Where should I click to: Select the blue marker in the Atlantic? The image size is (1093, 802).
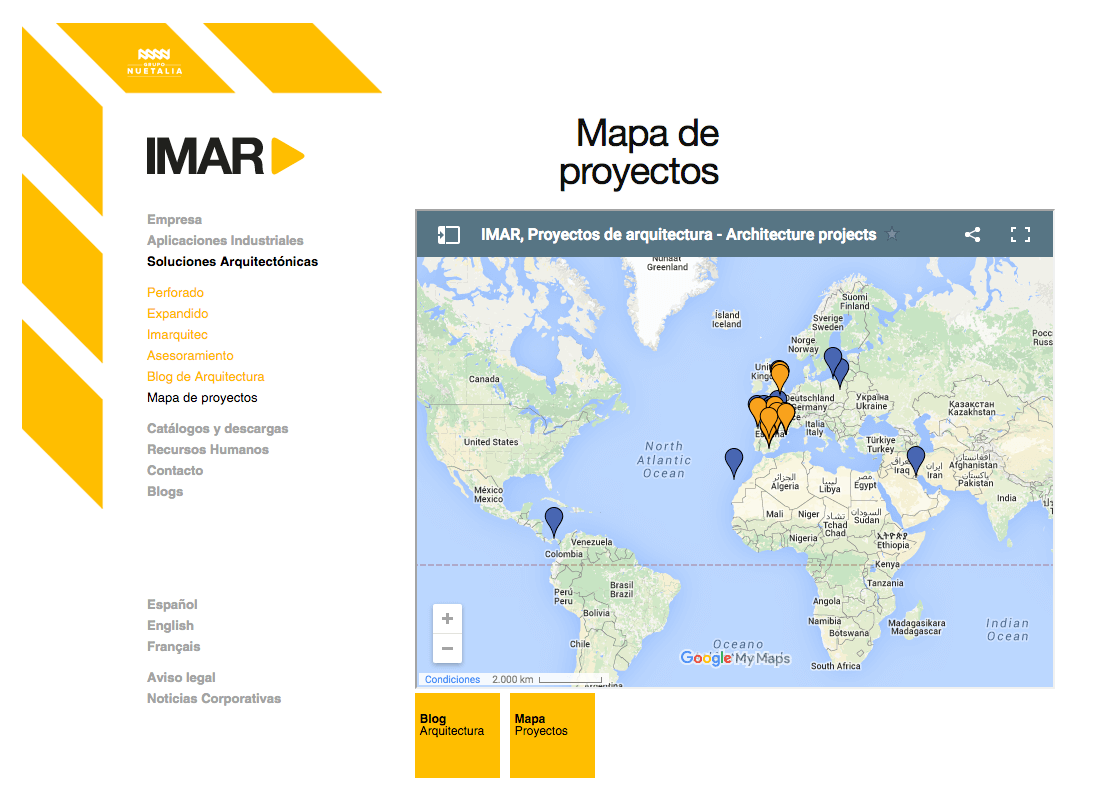coord(734,461)
